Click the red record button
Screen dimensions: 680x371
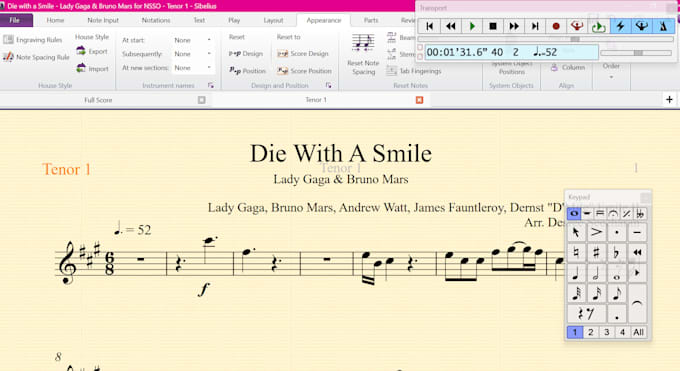click(x=556, y=26)
